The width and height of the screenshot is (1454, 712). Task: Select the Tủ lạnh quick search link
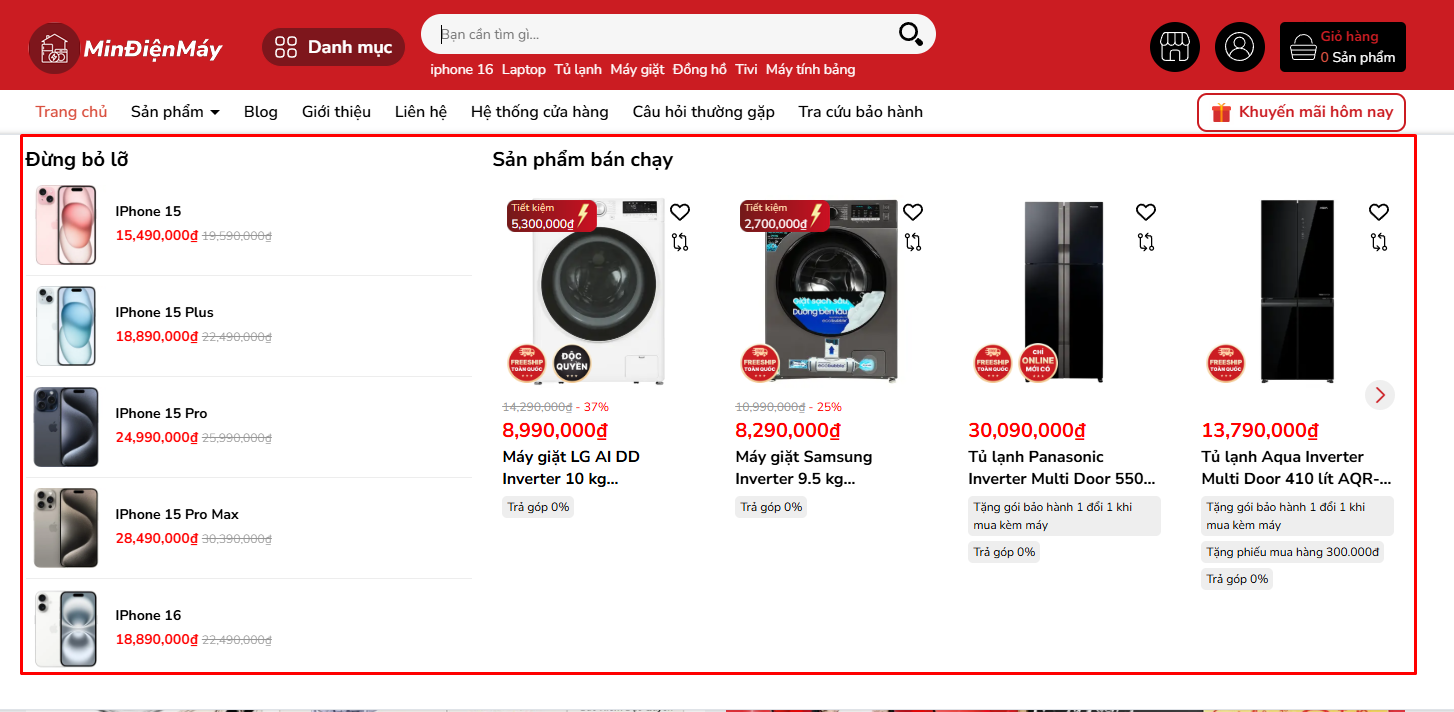pos(578,70)
